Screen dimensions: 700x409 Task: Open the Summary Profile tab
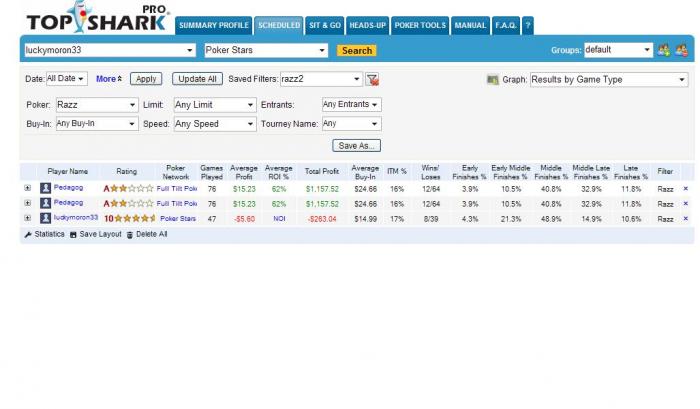(213, 25)
